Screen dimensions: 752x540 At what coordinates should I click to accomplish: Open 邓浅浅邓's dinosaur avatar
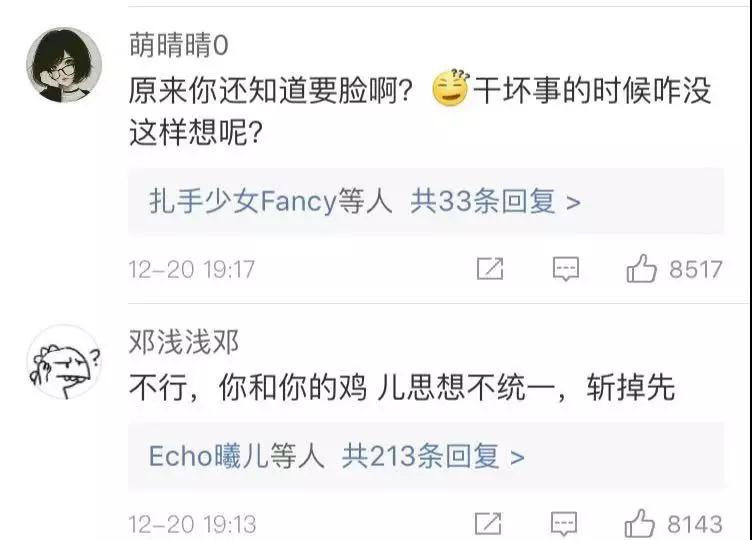[64, 362]
